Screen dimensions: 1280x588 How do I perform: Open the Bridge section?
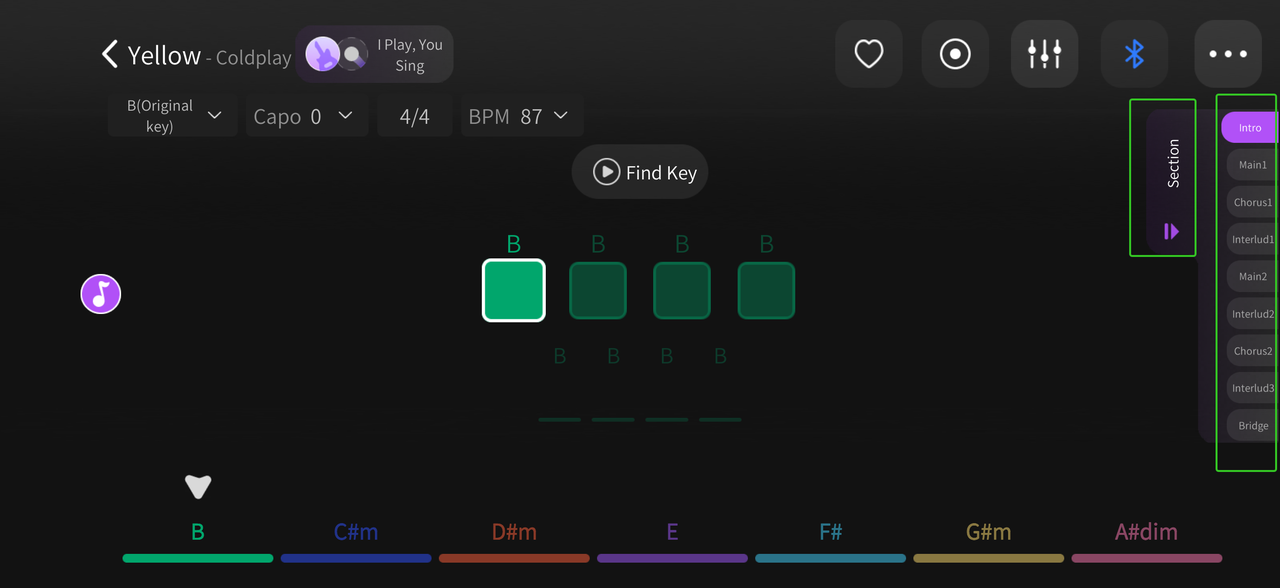click(x=1252, y=425)
